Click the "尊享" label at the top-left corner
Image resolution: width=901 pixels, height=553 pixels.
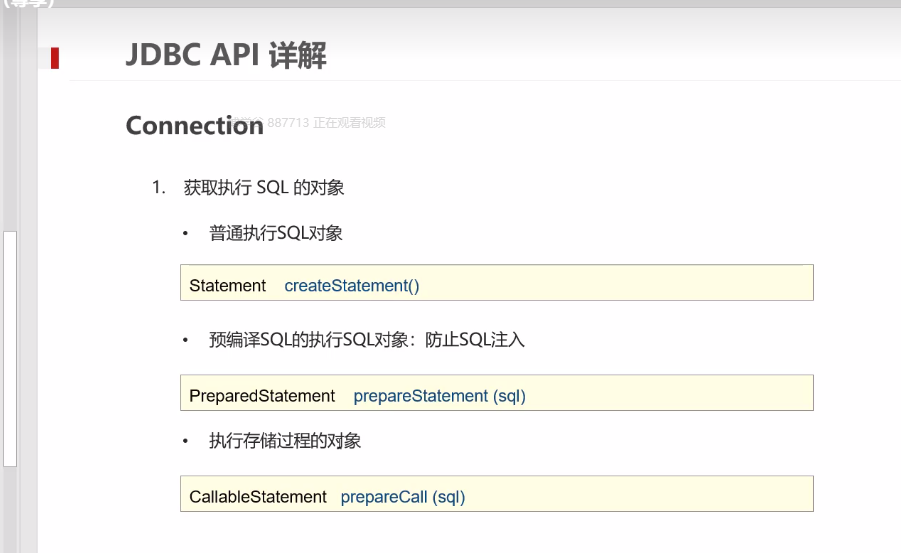pos(28,3)
